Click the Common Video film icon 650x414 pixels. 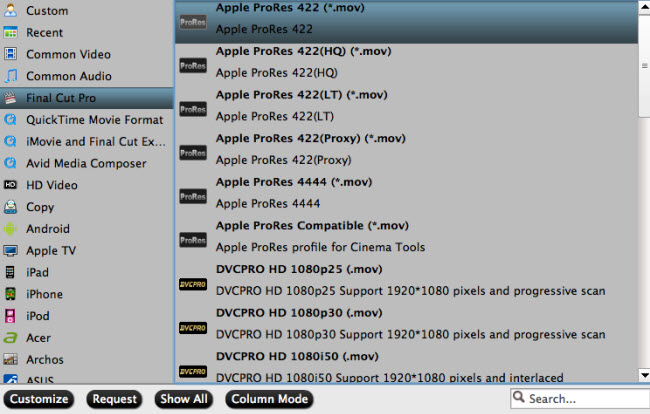click(10, 54)
